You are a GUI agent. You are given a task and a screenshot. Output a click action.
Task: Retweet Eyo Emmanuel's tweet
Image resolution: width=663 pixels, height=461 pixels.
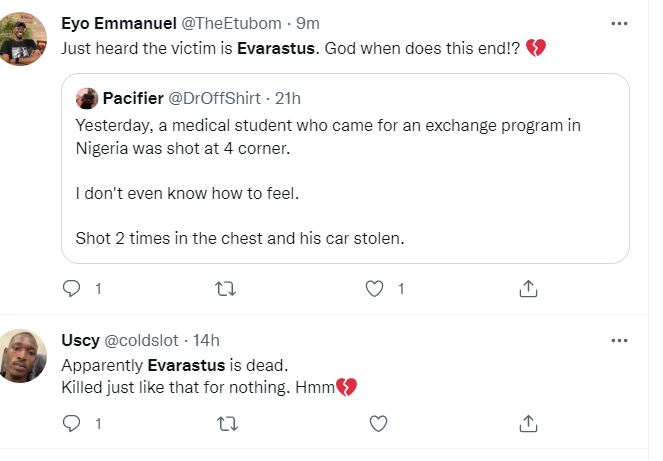point(226,289)
